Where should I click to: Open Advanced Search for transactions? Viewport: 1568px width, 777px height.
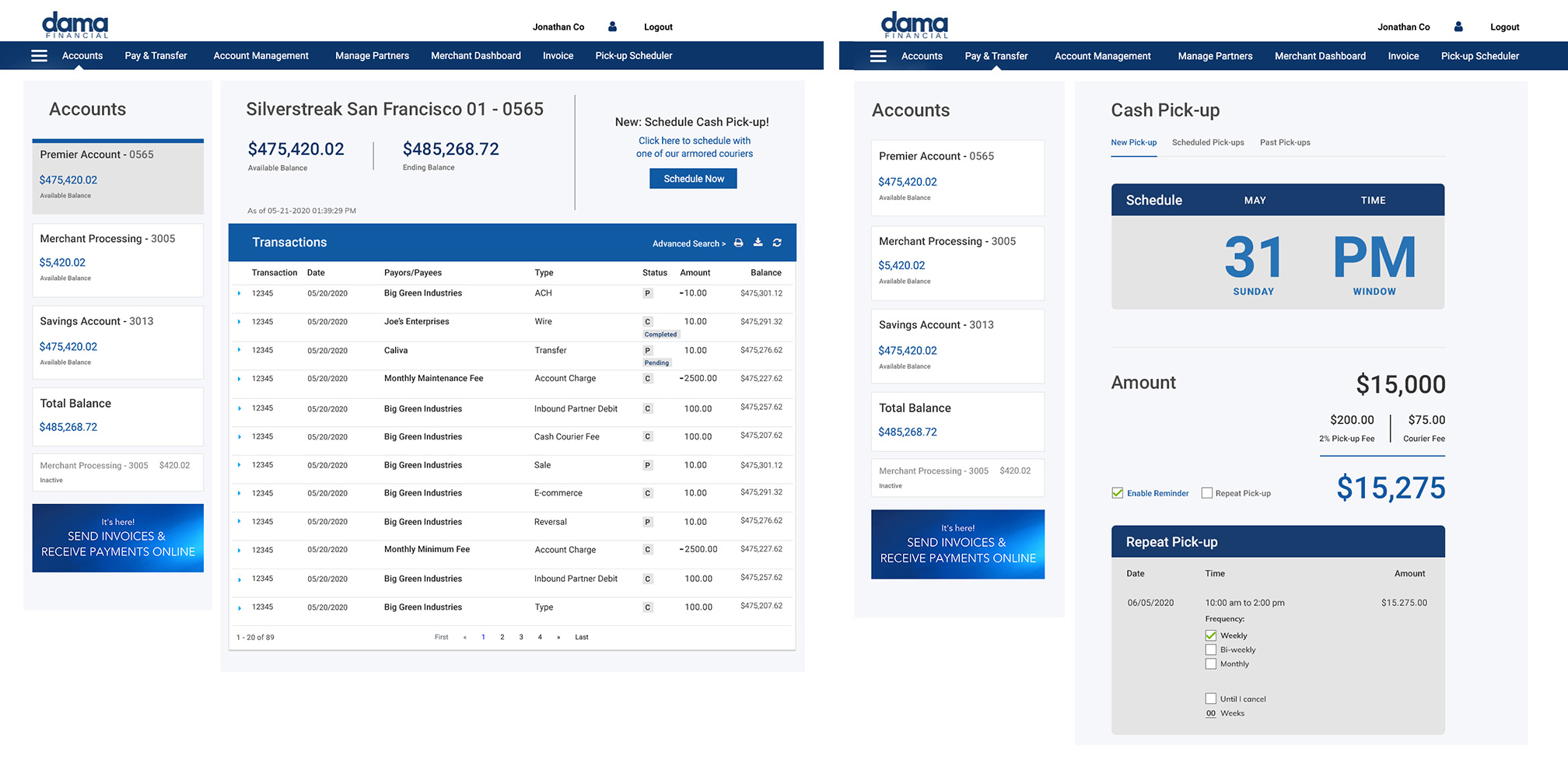click(688, 244)
